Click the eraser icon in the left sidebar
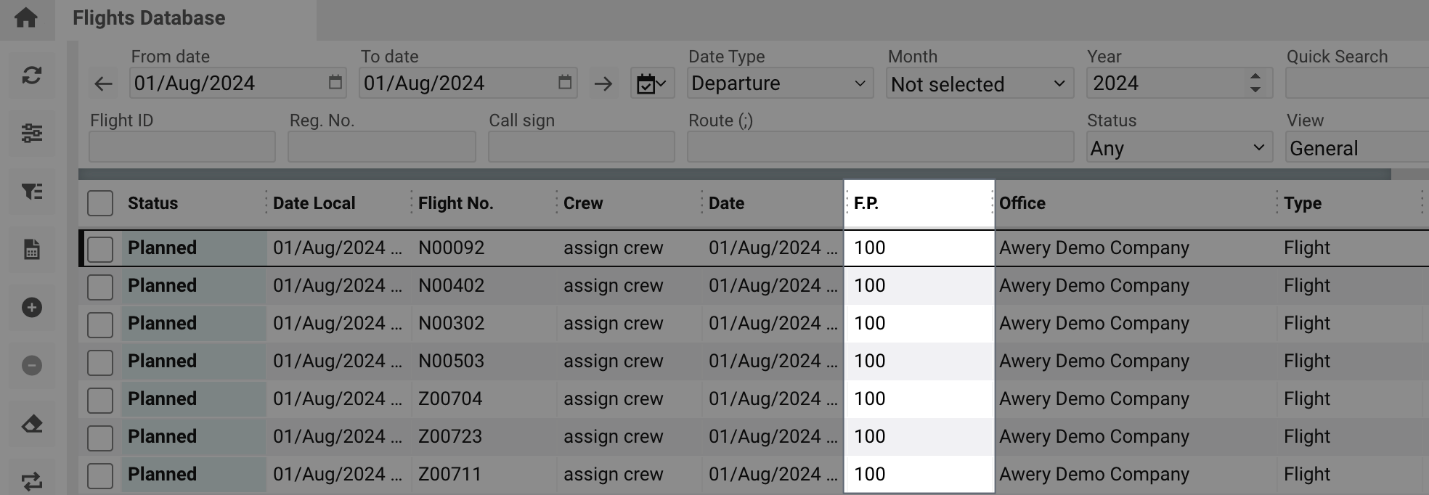Screen dimensions: 1429x495 coord(31,424)
